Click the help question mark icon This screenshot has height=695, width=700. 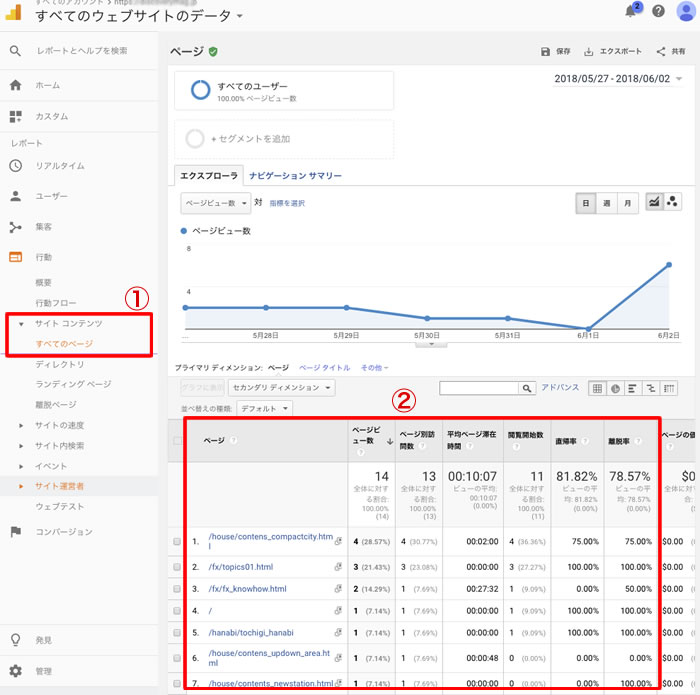point(658,11)
